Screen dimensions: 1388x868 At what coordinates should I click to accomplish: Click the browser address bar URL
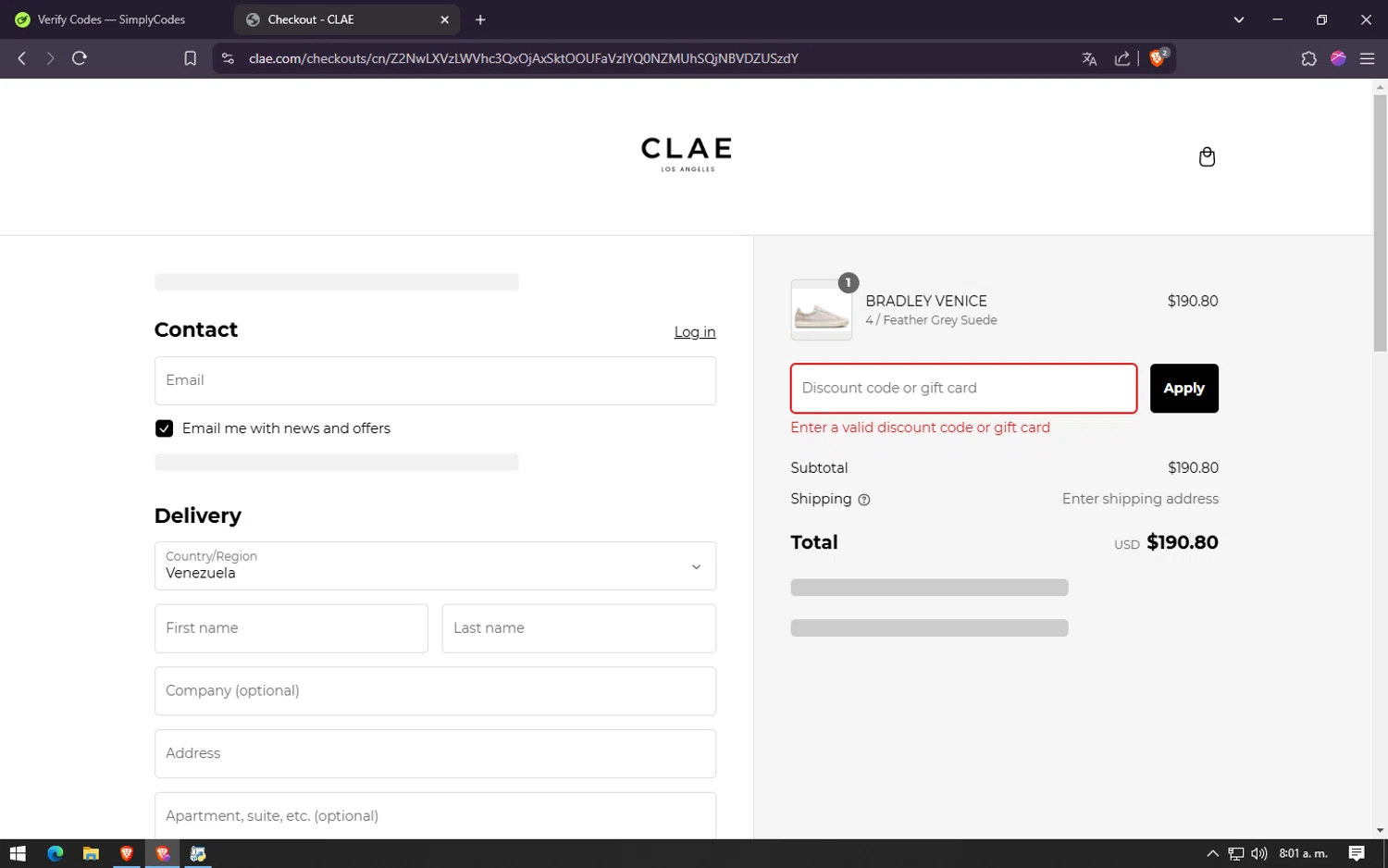click(x=523, y=58)
